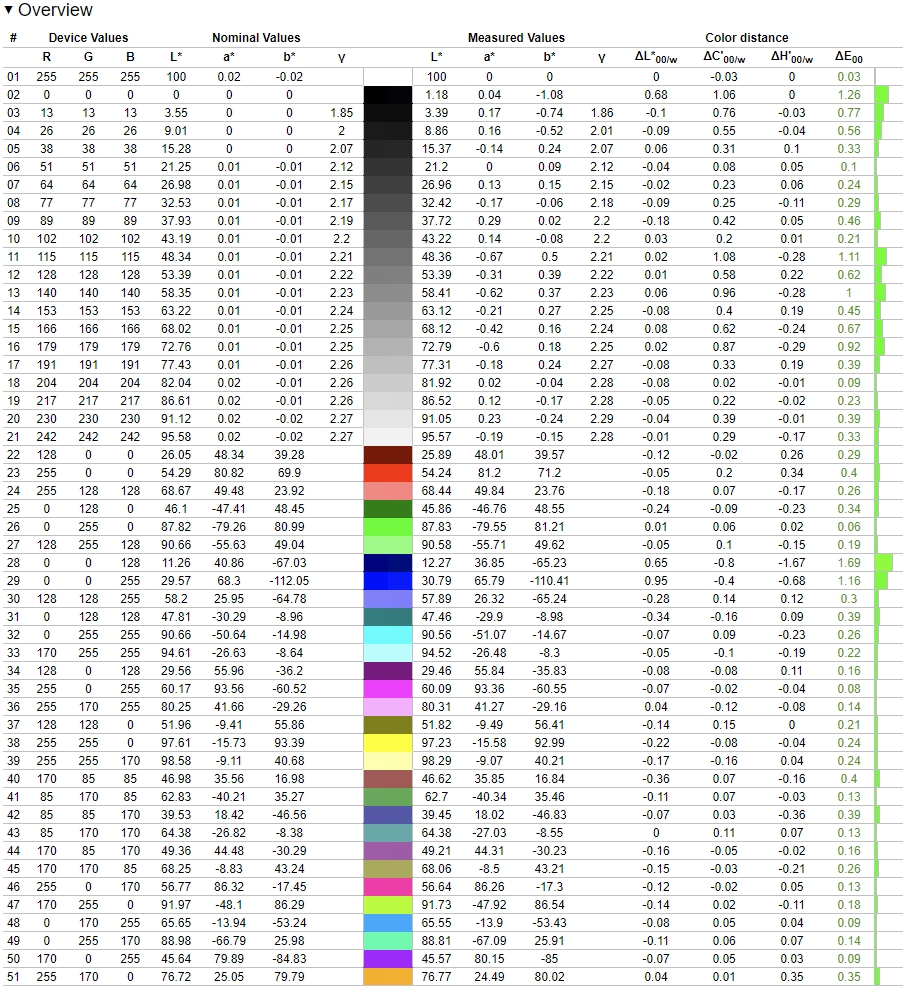908x989 pixels.
Task: Click ΔE00 value 1.26 in row 02
Action: pyautogui.click(x=849, y=95)
